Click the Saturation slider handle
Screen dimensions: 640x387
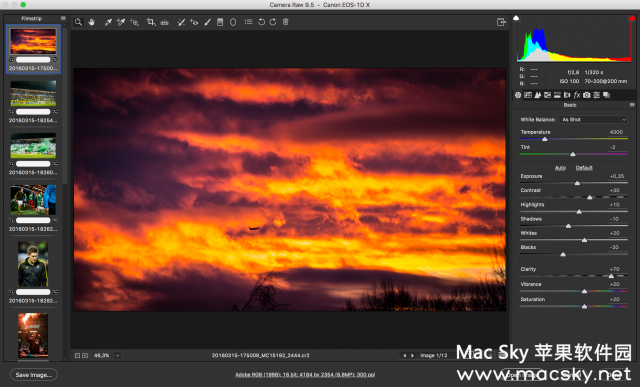(584, 306)
